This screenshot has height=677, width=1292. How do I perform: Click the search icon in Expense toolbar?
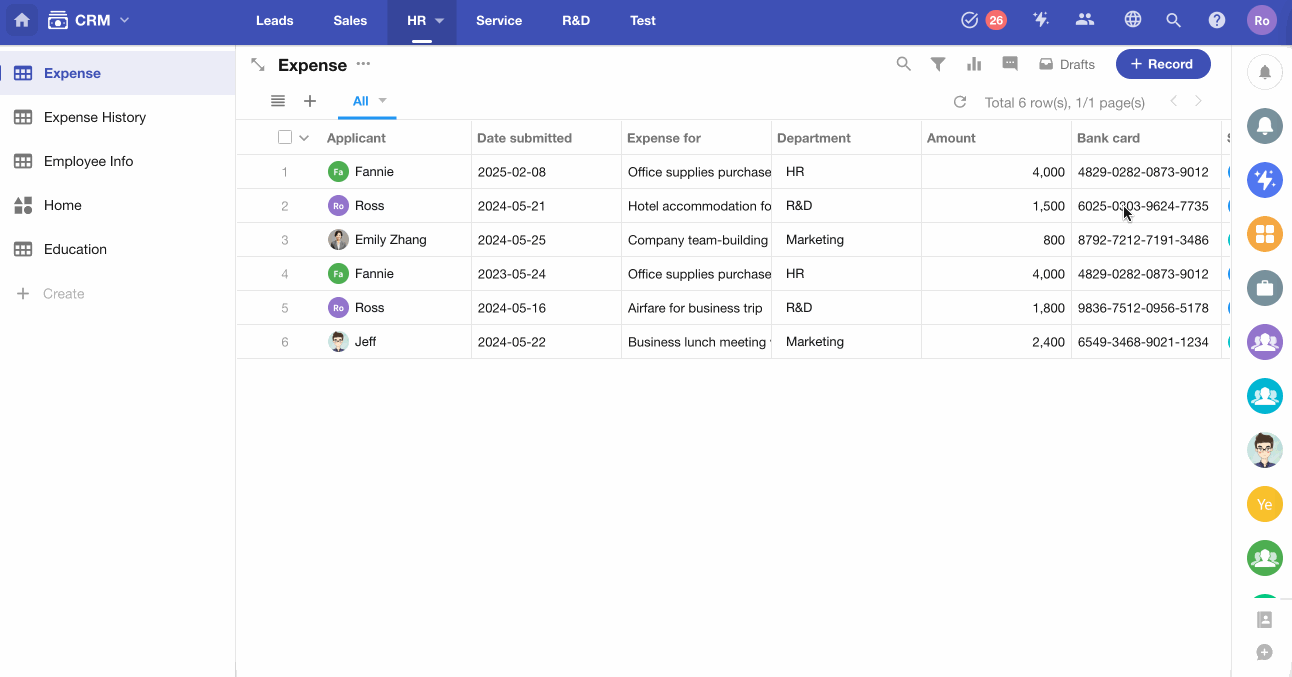[903, 64]
